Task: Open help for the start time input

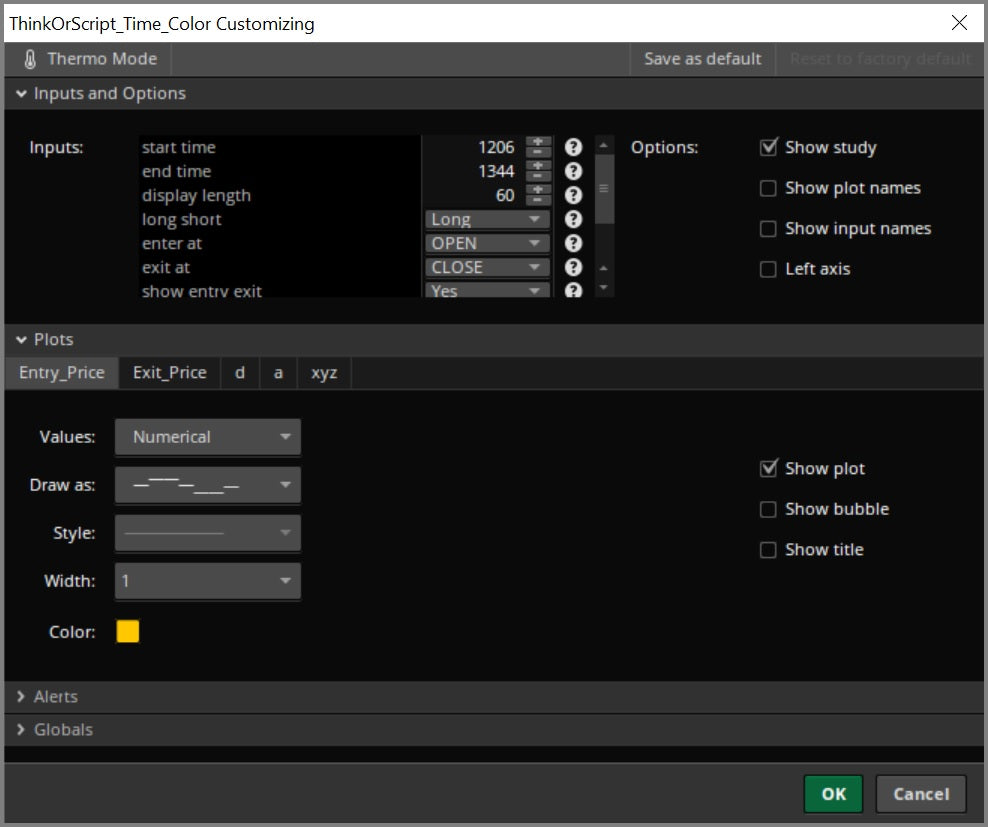Action: [x=573, y=147]
